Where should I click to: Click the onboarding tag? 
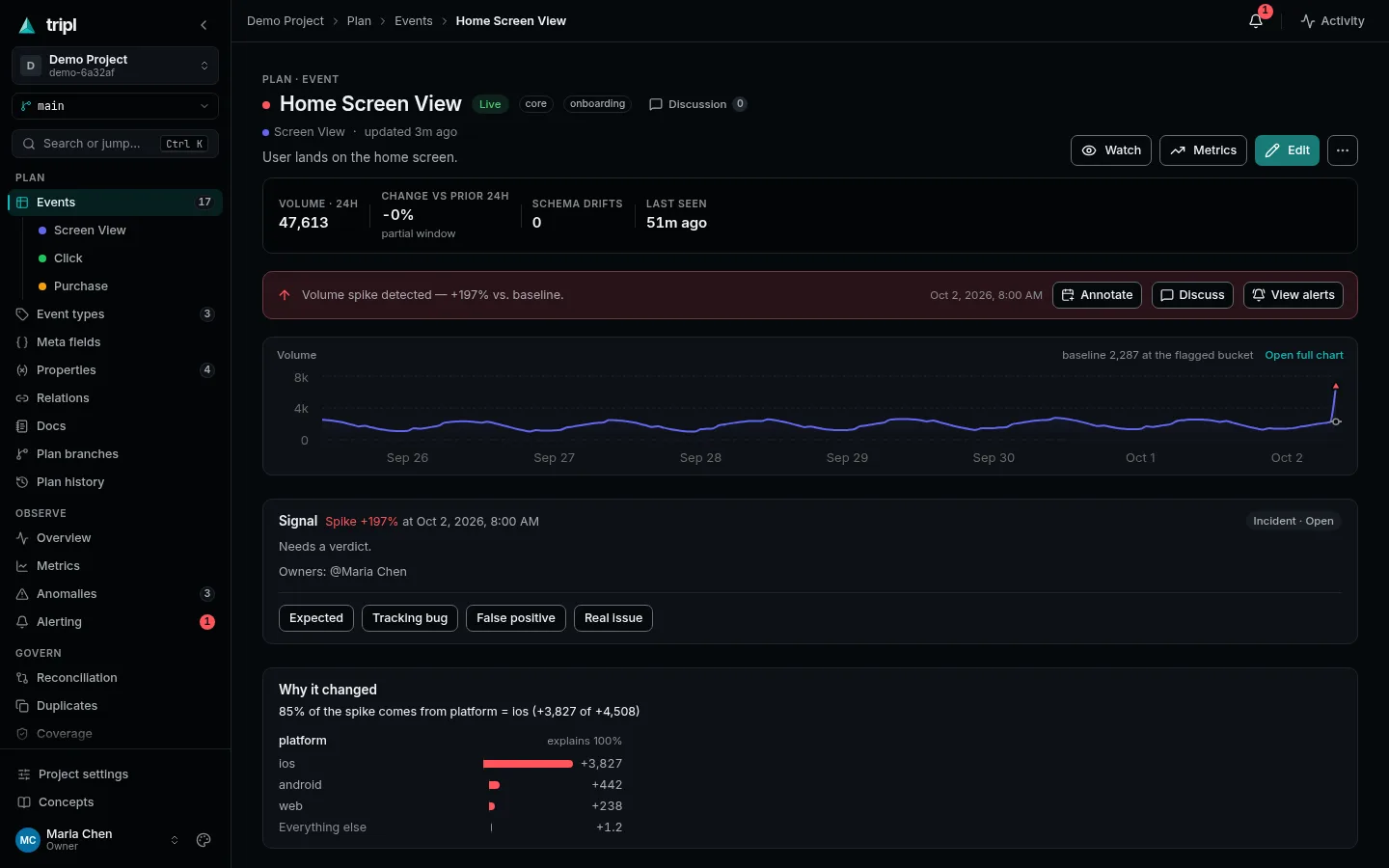pos(597,104)
